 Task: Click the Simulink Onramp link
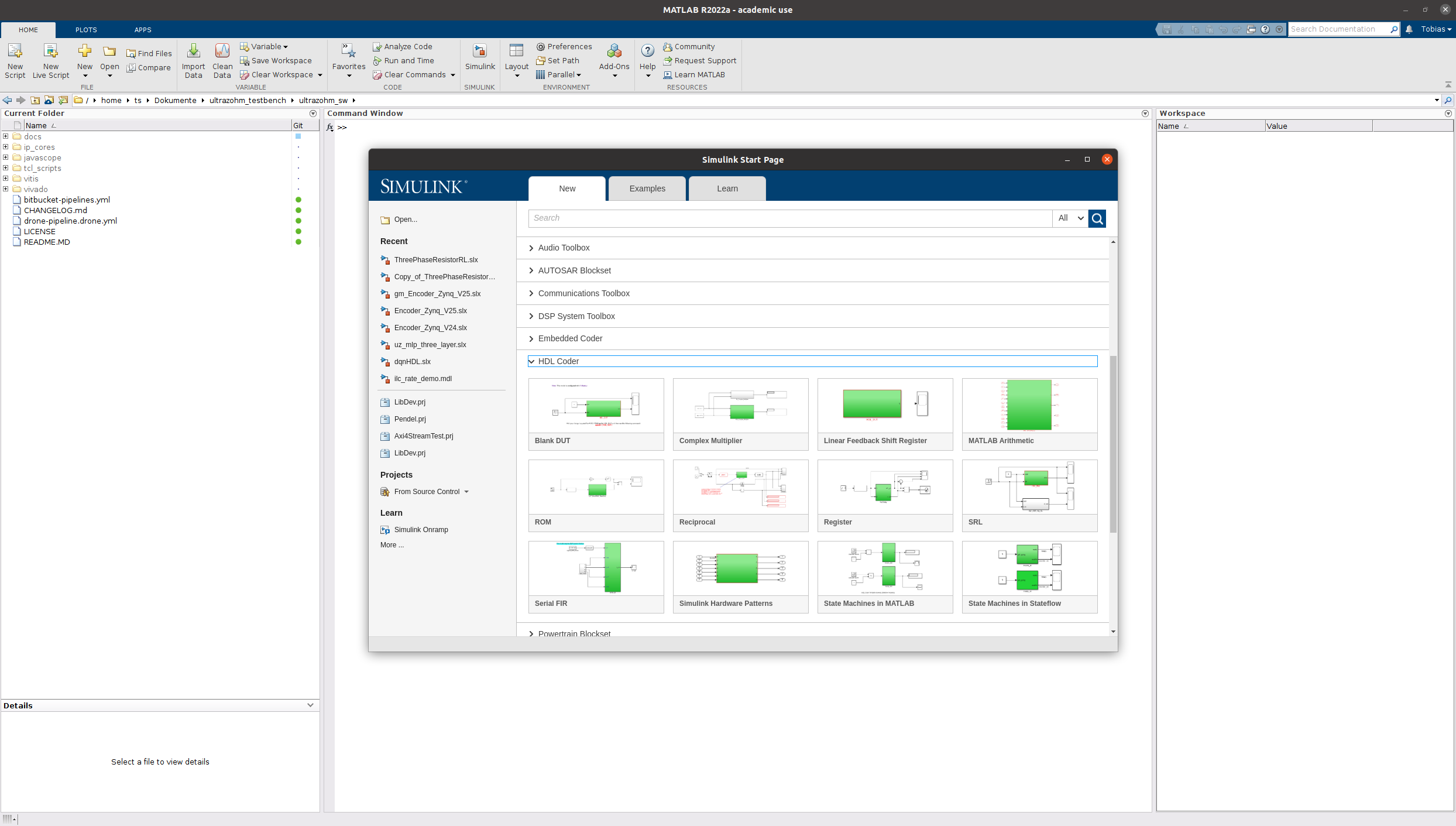coord(421,530)
